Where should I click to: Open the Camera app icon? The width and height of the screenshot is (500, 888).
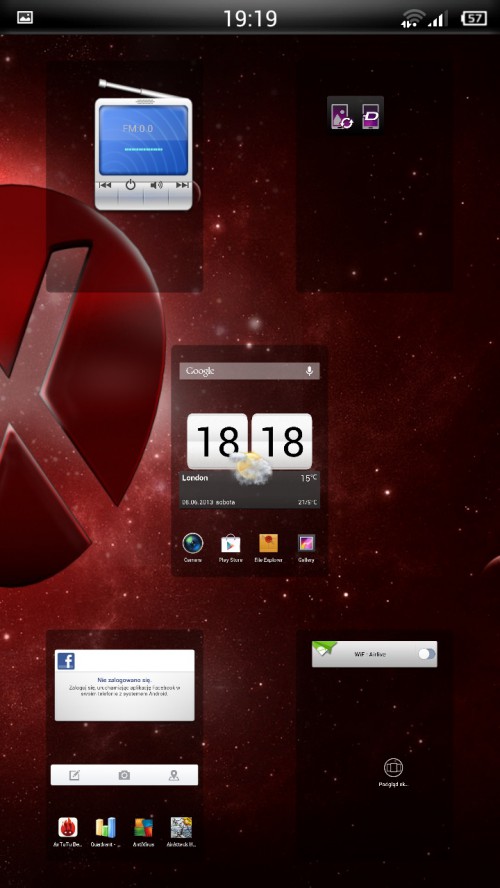pos(193,544)
